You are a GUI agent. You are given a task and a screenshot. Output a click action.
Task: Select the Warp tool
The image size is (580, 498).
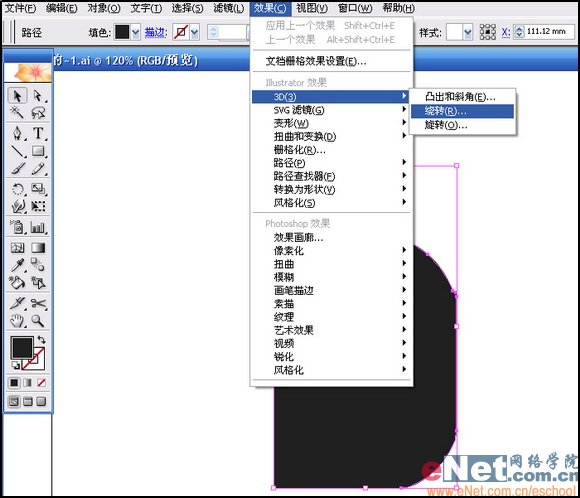pos(17,206)
